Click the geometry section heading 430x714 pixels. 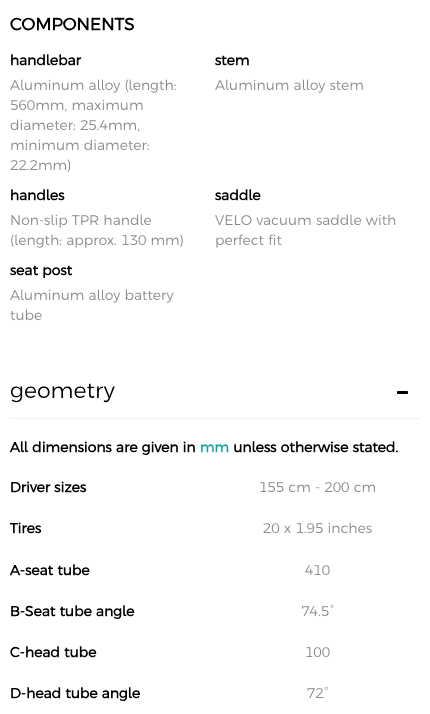point(62,391)
